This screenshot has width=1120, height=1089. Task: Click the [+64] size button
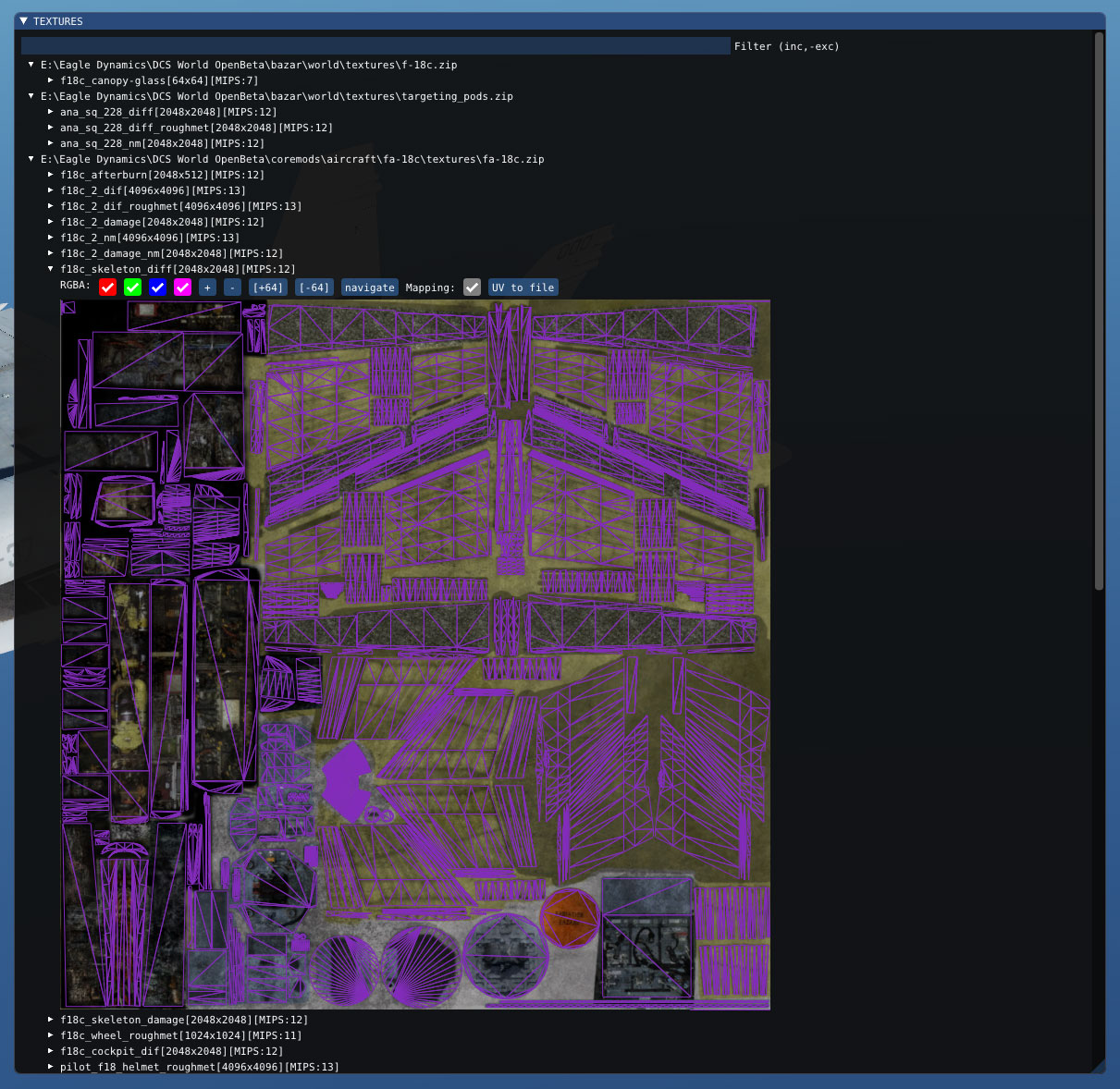[268, 288]
